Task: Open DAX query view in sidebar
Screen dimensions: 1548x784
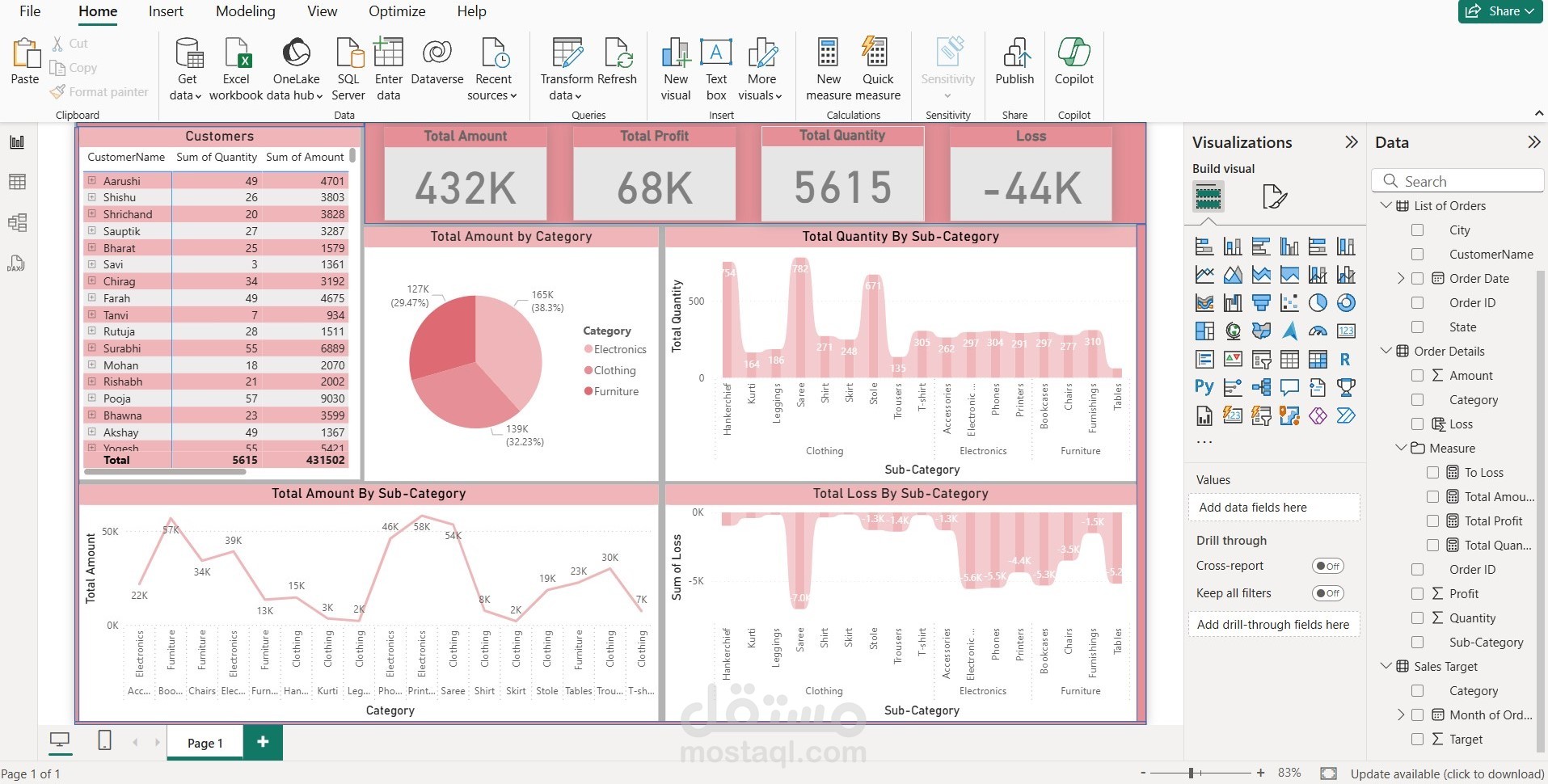Action: [x=17, y=263]
